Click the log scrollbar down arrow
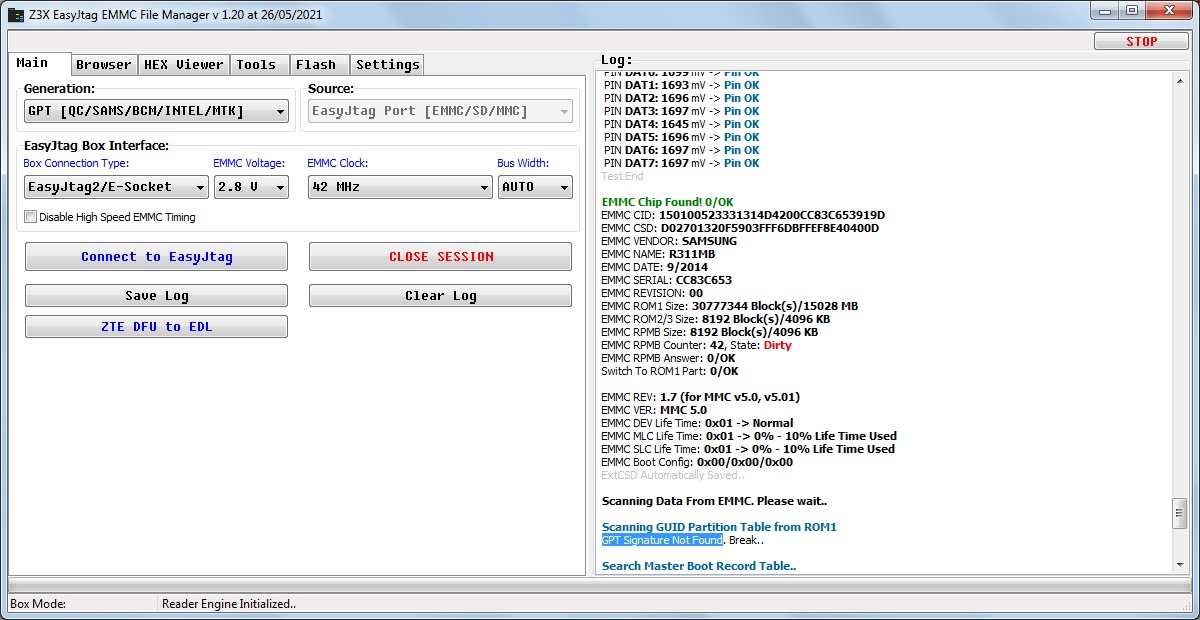The width and height of the screenshot is (1200, 620). coord(1179,567)
